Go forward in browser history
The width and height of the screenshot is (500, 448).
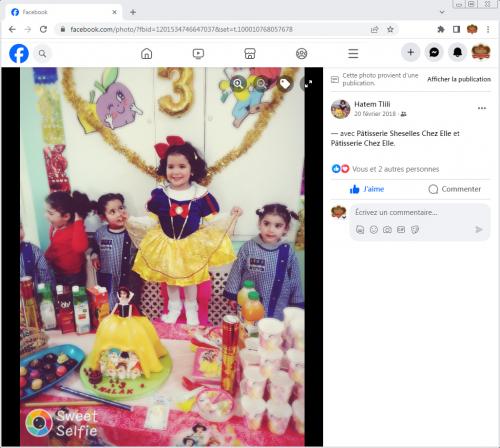click(x=28, y=29)
